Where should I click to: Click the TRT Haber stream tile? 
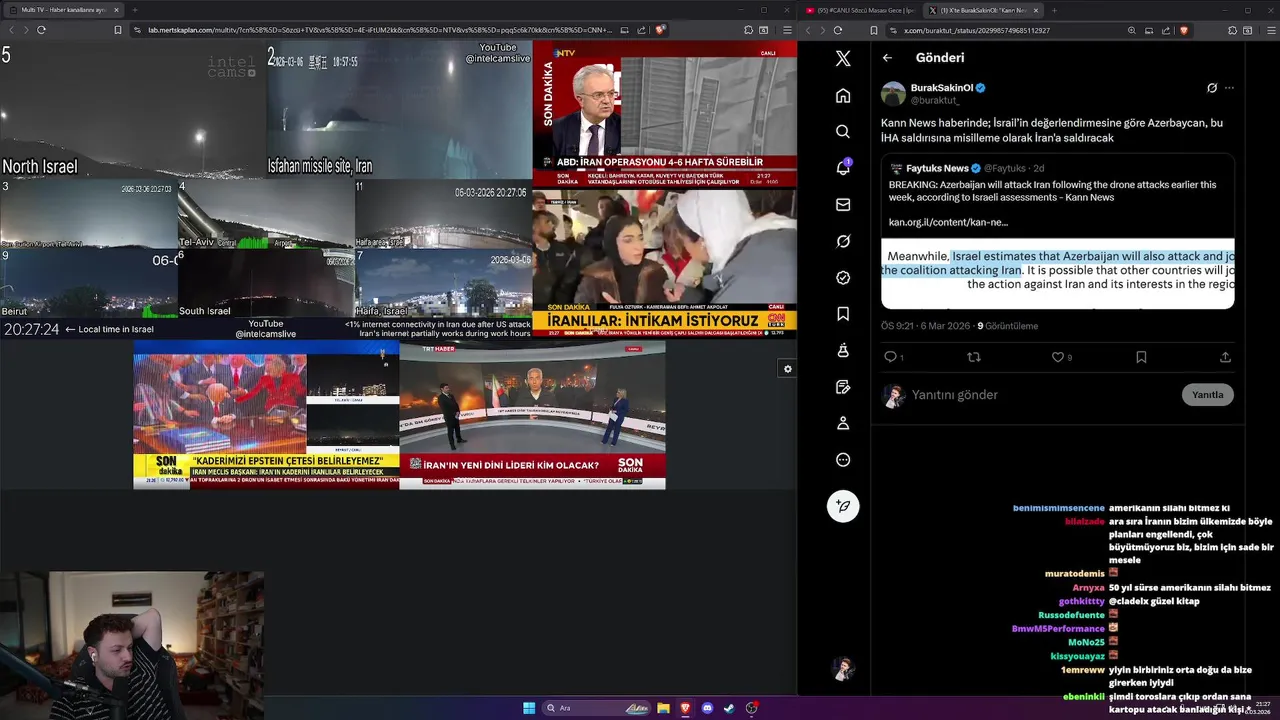(532, 415)
